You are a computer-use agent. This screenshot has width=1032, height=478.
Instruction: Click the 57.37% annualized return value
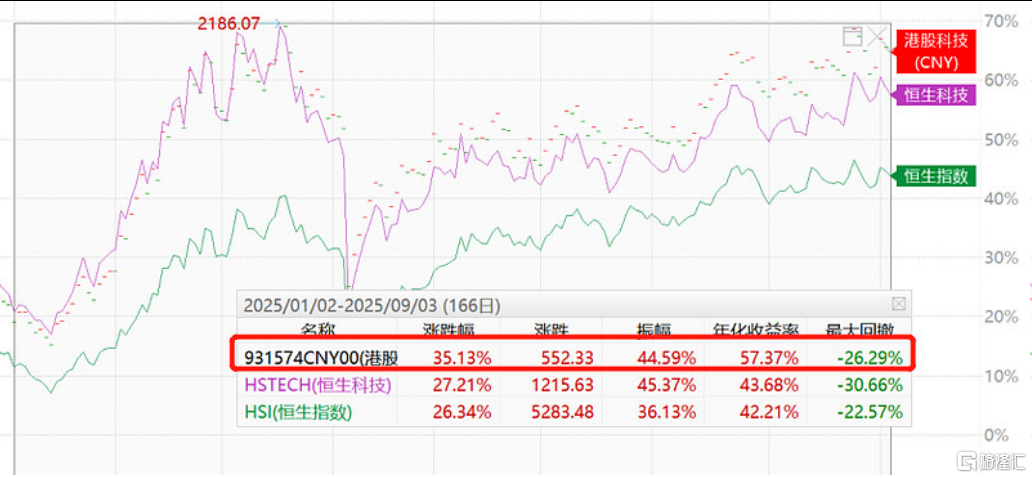click(x=769, y=358)
